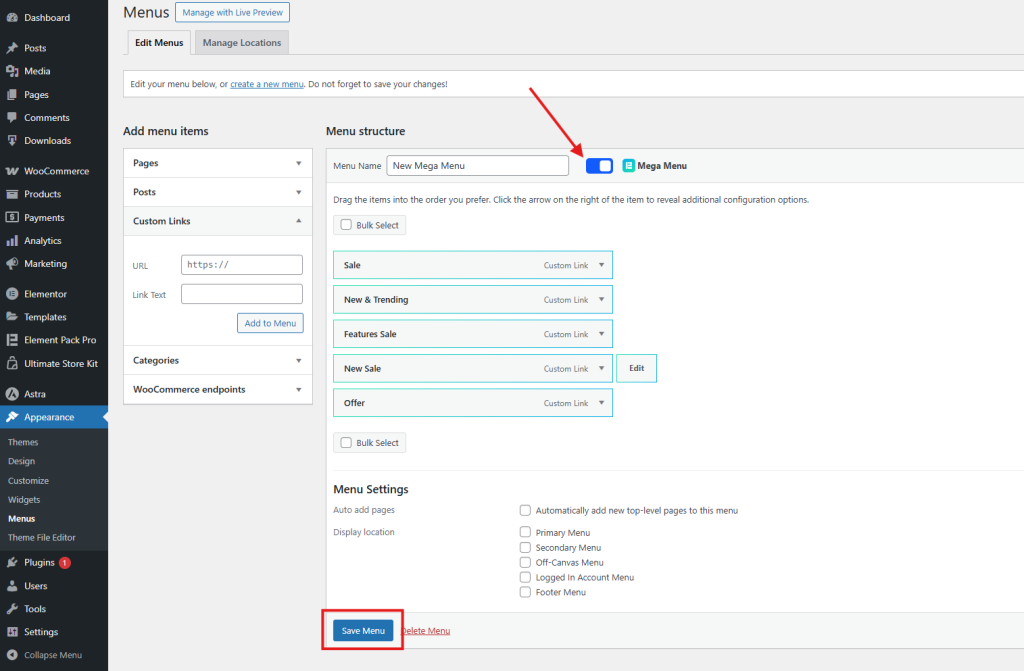Select the Marketing megaphone icon

click(x=12, y=264)
